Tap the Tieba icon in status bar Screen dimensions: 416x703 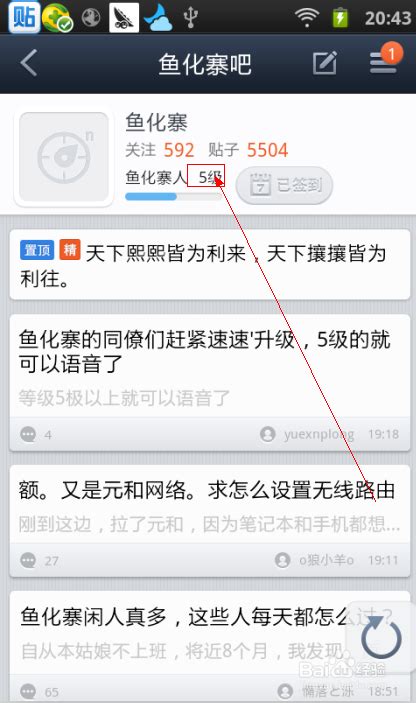[x=23, y=17]
